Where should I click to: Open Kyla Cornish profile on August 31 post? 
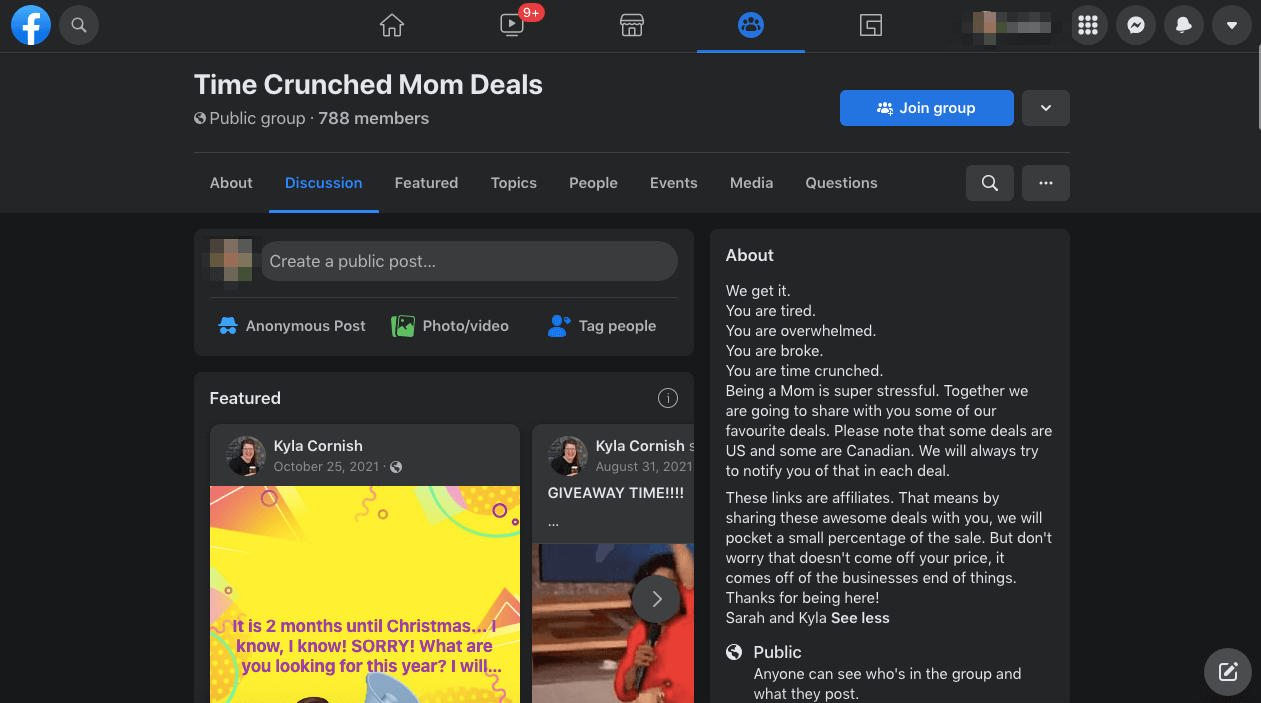(640, 446)
